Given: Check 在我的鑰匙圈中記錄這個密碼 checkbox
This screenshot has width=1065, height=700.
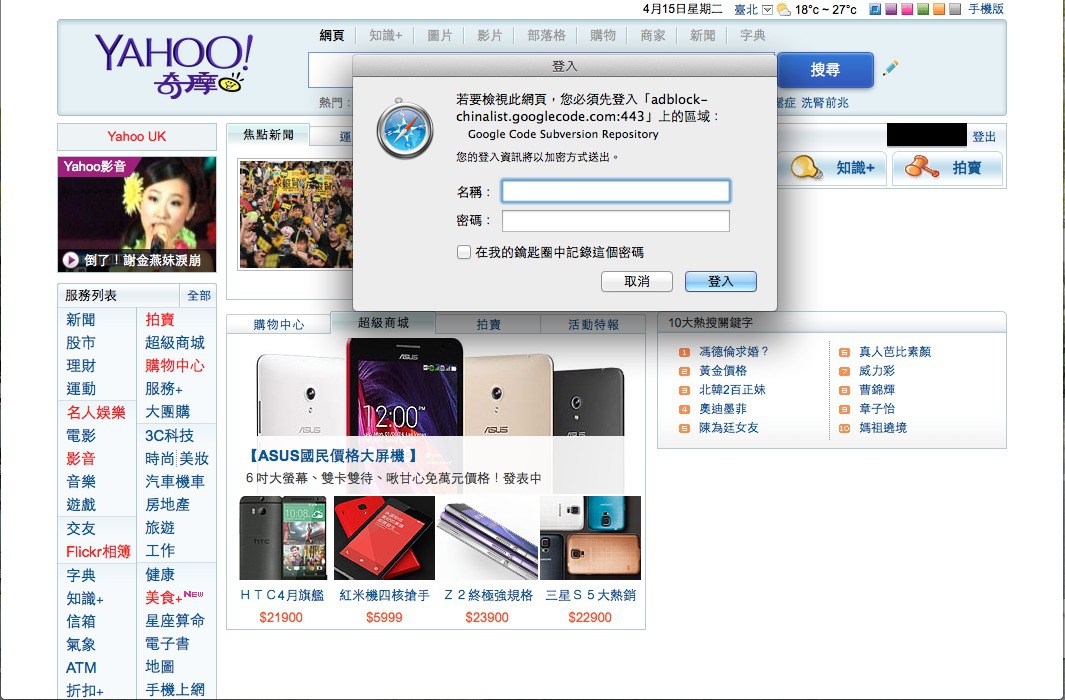Looking at the screenshot, I should coord(464,252).
